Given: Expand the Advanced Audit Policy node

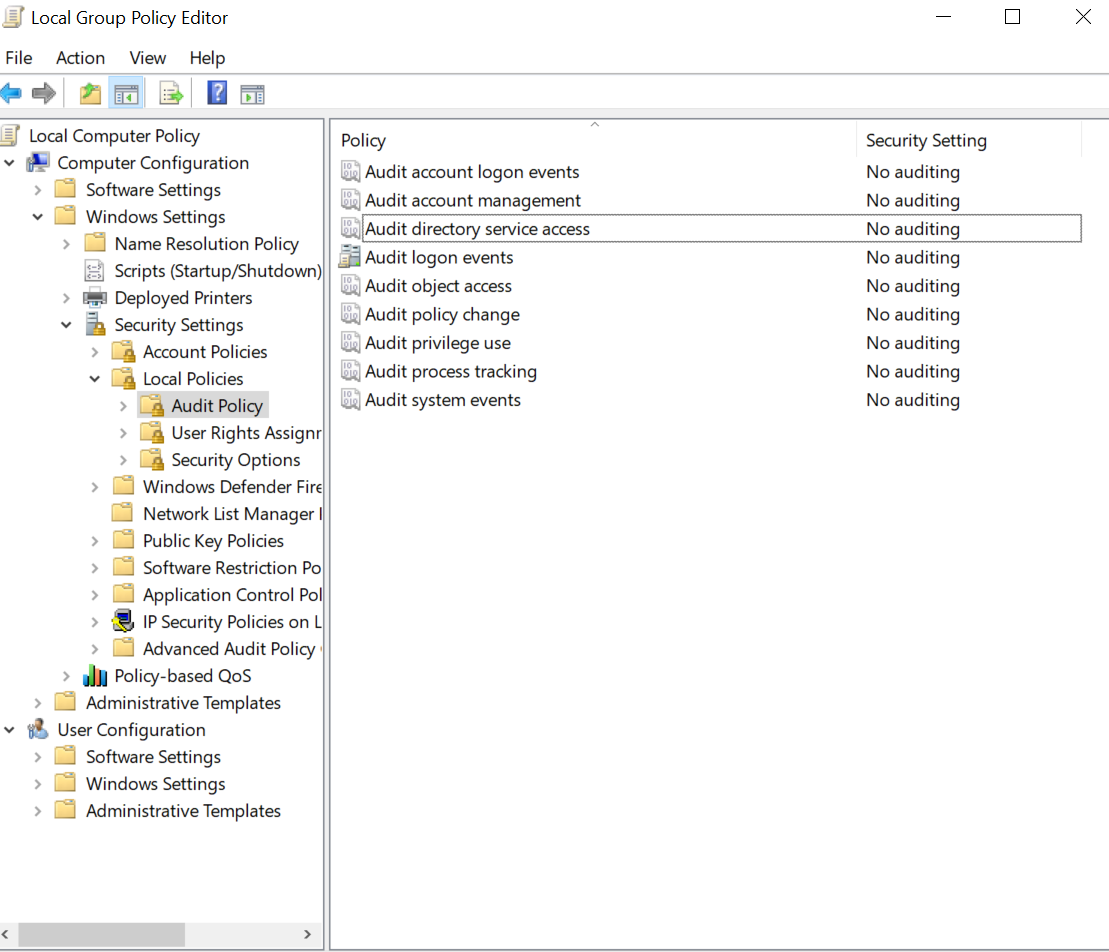Looking at the screenshot, I should pyautogui.click(x=94, y=648).
